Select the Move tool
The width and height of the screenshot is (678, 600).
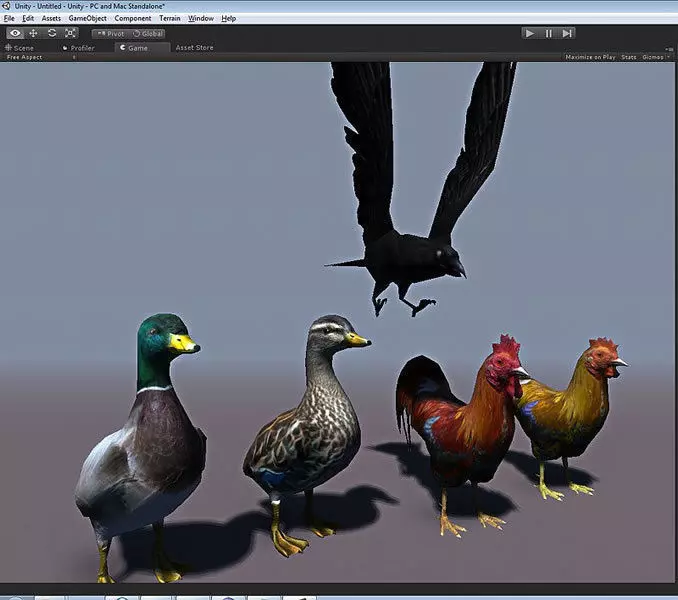tap(33, 33)
